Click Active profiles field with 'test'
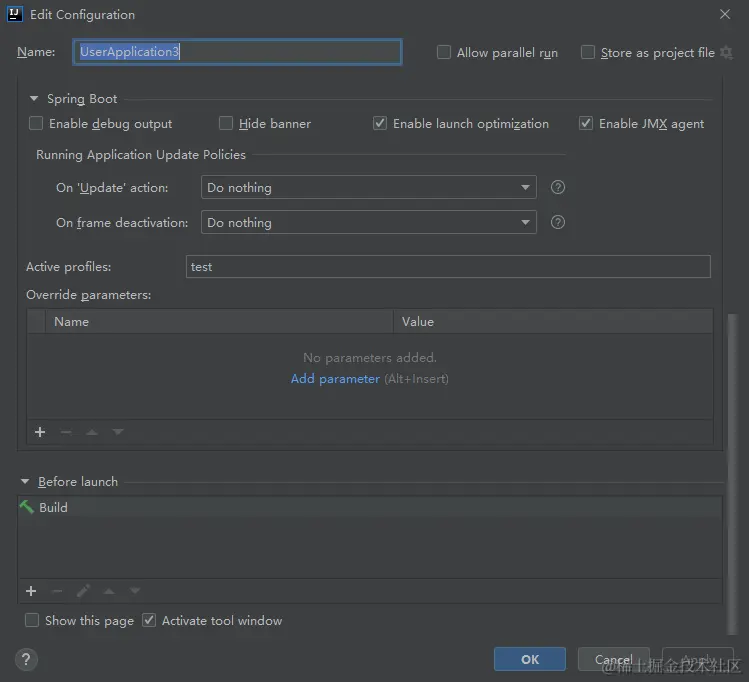 448,266
